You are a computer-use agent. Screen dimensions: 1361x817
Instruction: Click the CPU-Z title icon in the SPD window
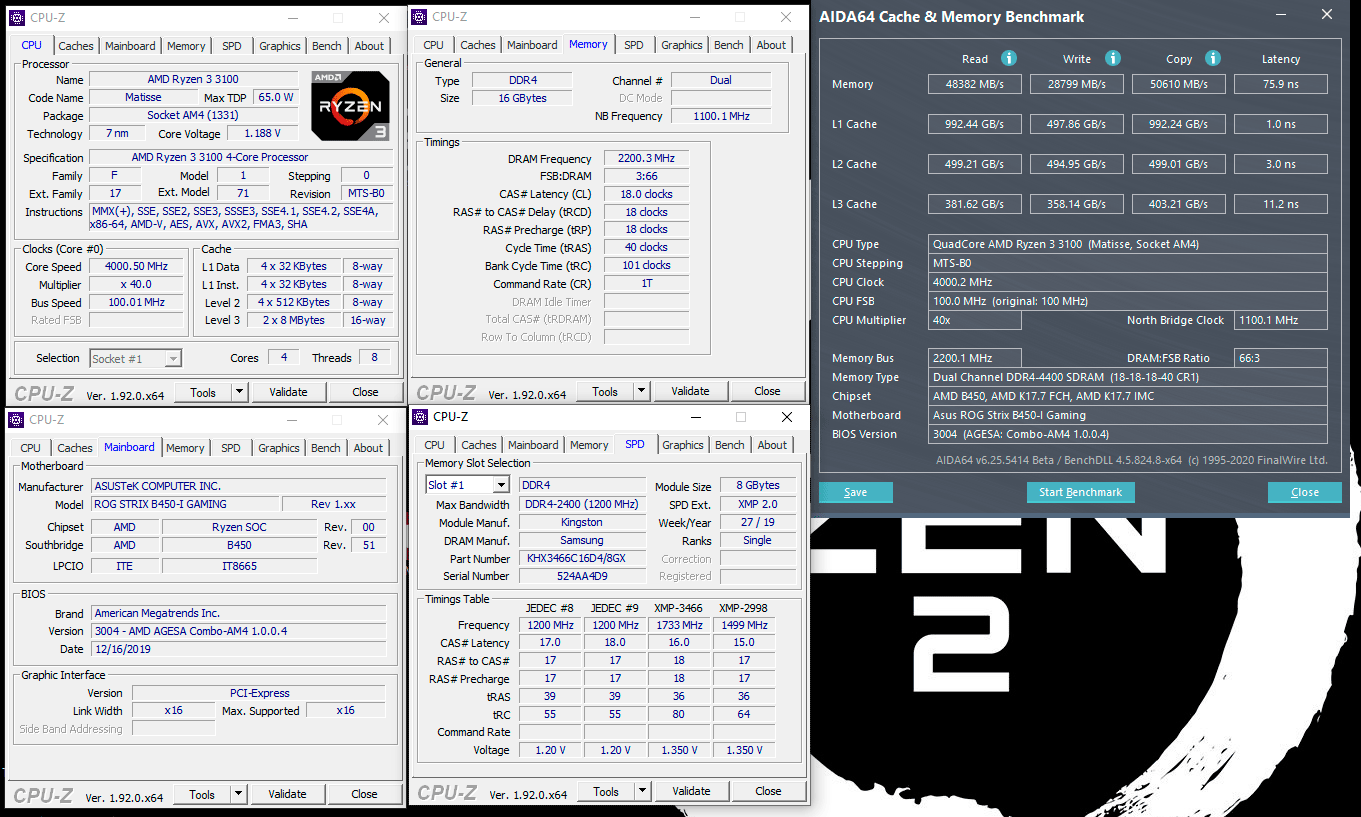pyautogui.click(x=420, y=417)
